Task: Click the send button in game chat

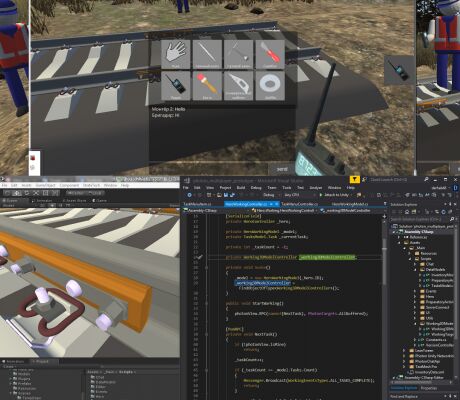Action: (282, 169)
